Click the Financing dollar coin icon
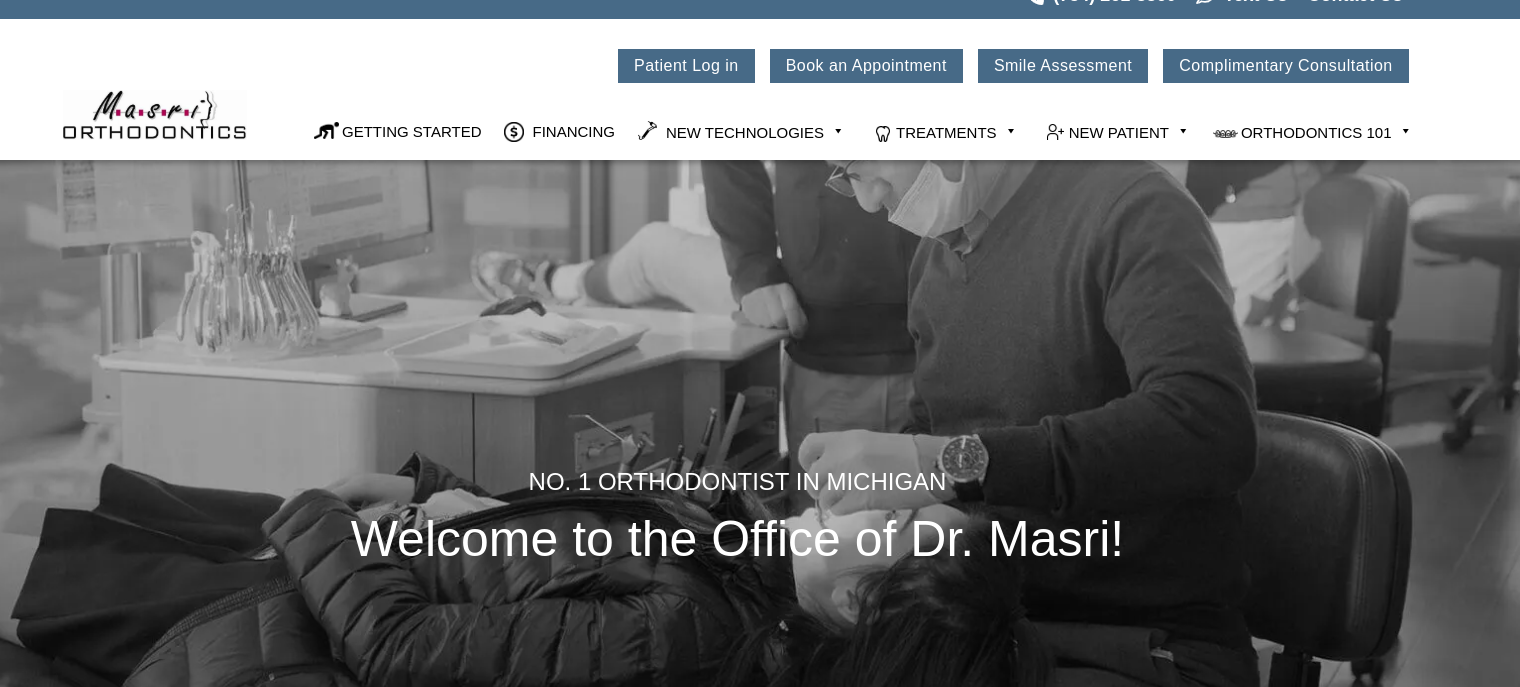The width and height of the screenshot is (1520, 687). tap(514, 132)
